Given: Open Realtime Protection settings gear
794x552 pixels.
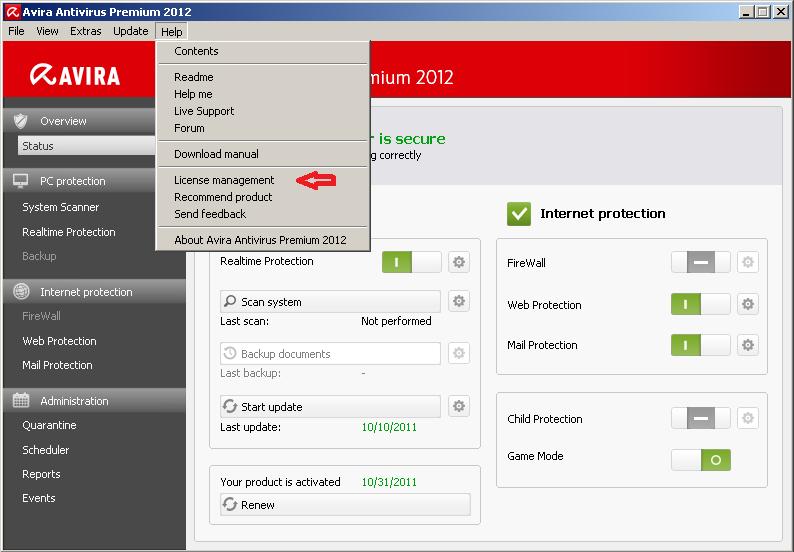Looking at the screenshot, I should pyautogui.click(x=459, y=262).
